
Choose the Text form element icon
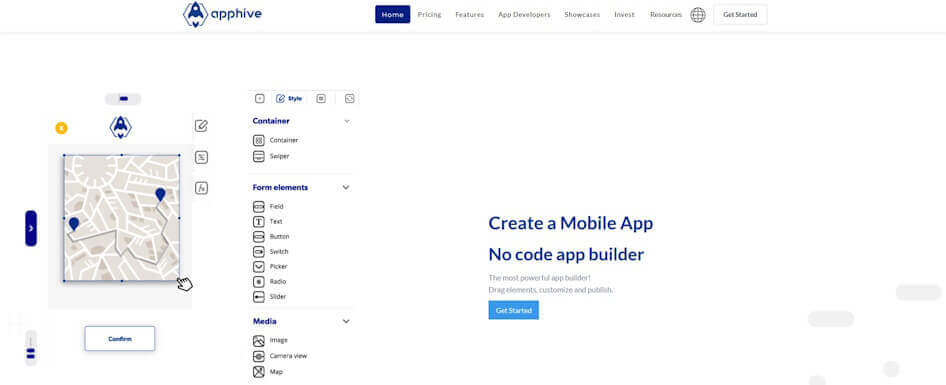(259, 221)
